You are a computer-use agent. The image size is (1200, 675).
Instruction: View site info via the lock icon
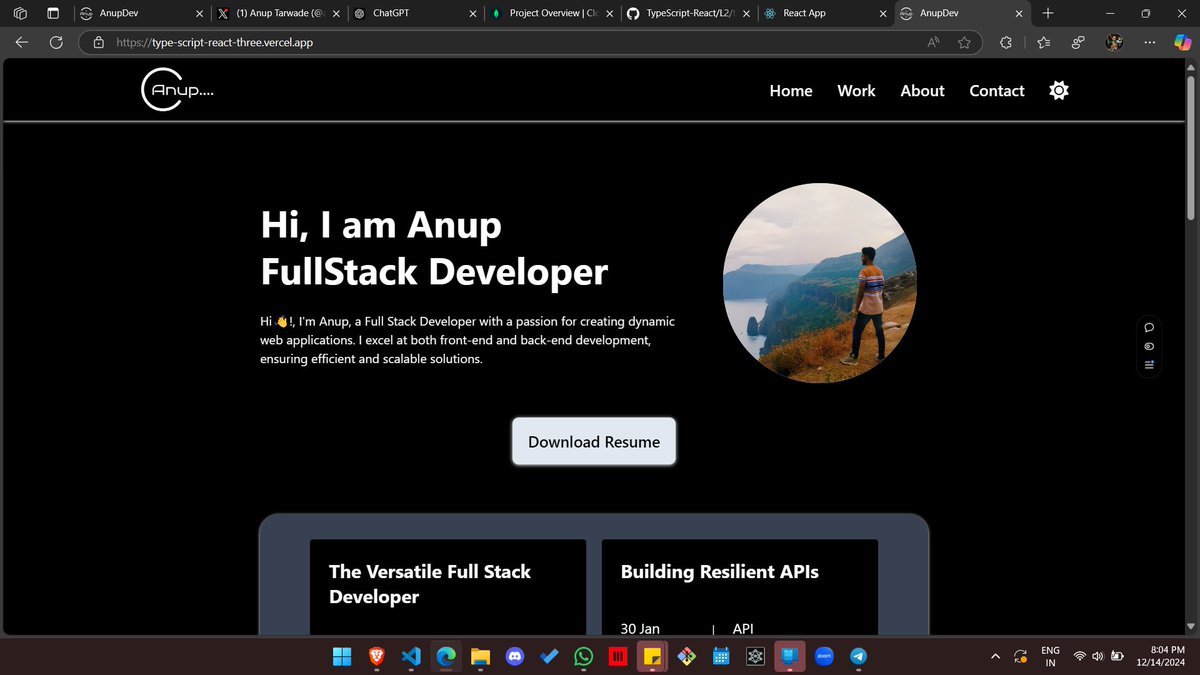point(98,43)
